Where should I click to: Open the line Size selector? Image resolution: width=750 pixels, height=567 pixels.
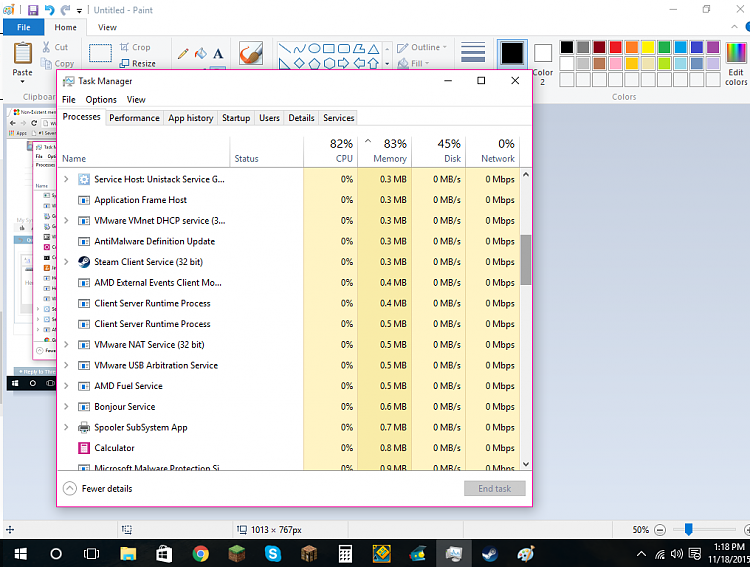click(473, 53)
